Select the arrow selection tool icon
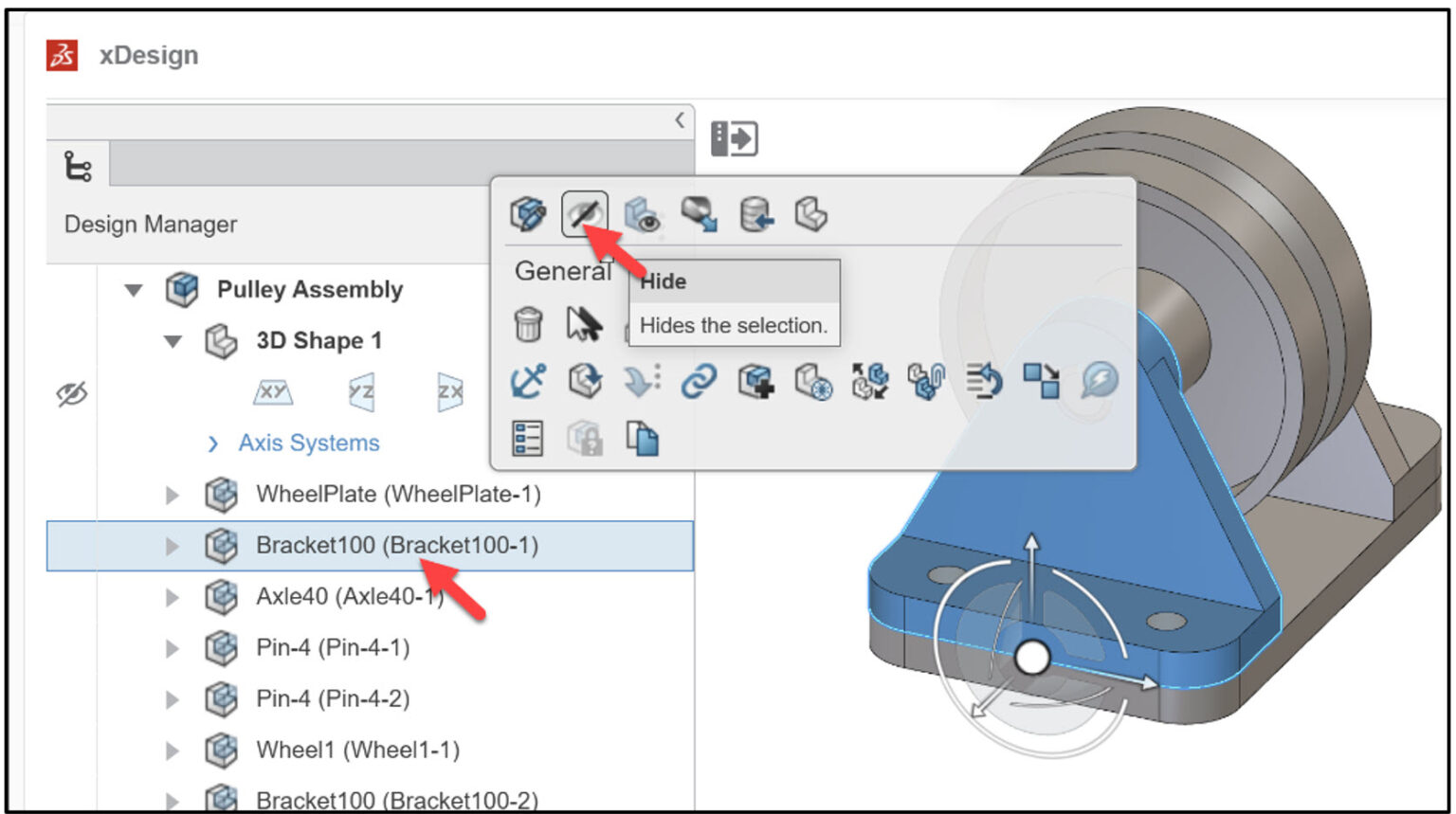1456x814 pixels. (x=585, y=325)
